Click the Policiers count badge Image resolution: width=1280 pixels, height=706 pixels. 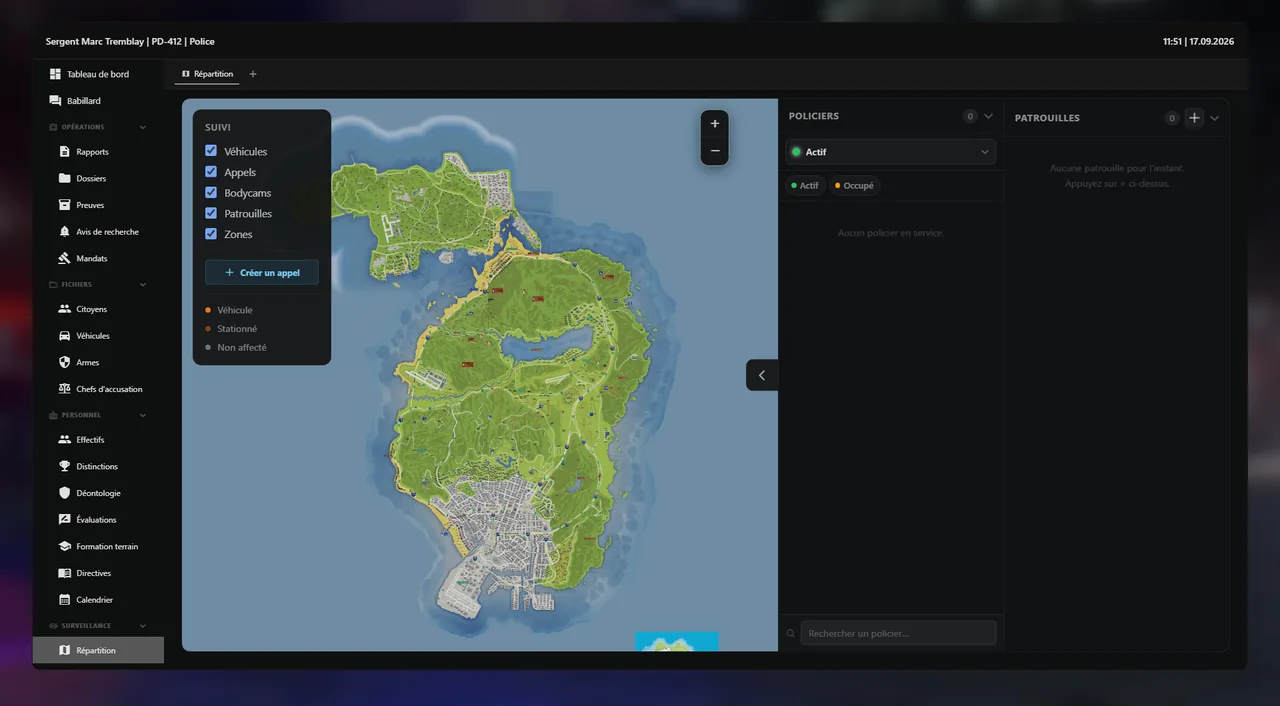pos(970,116)
